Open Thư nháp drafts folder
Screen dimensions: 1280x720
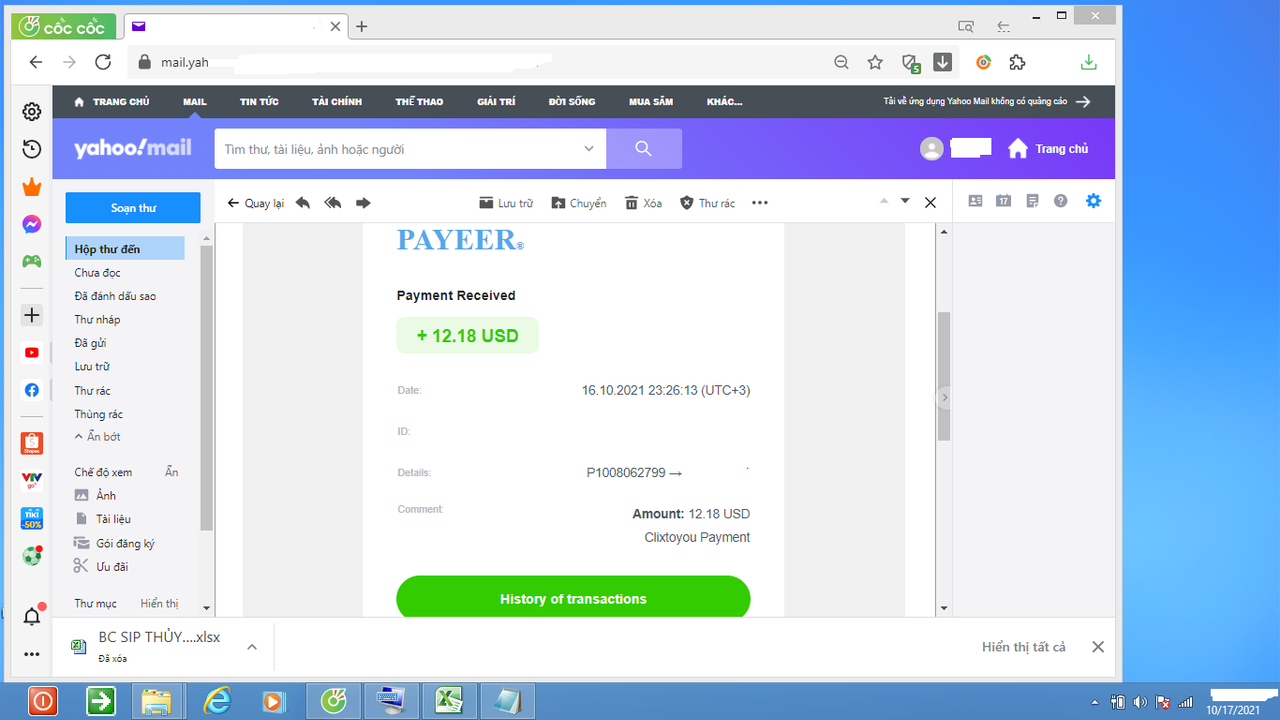[97, 320]
